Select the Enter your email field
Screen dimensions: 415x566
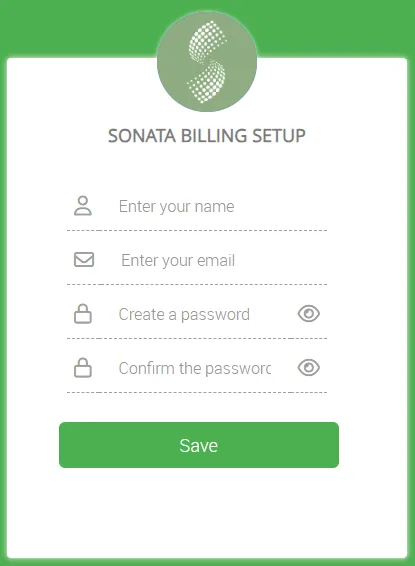[x=197, y=260]
